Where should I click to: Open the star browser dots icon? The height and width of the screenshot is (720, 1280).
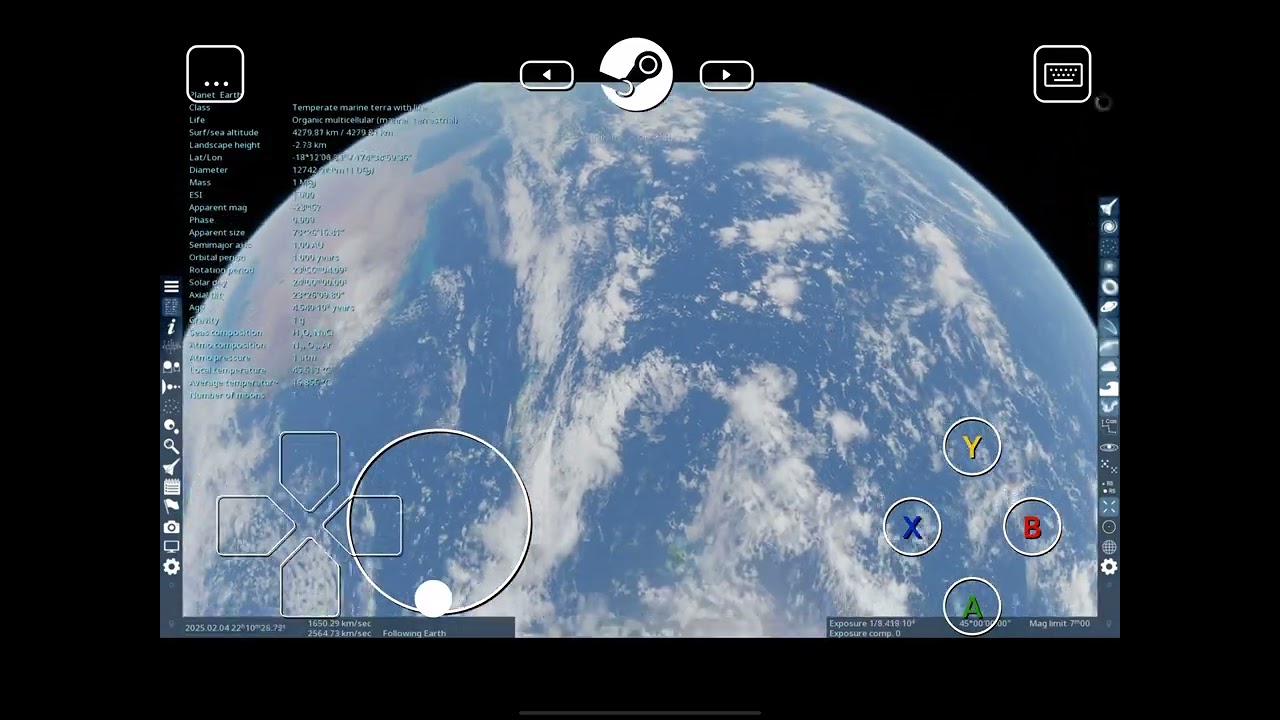[171, 406]
